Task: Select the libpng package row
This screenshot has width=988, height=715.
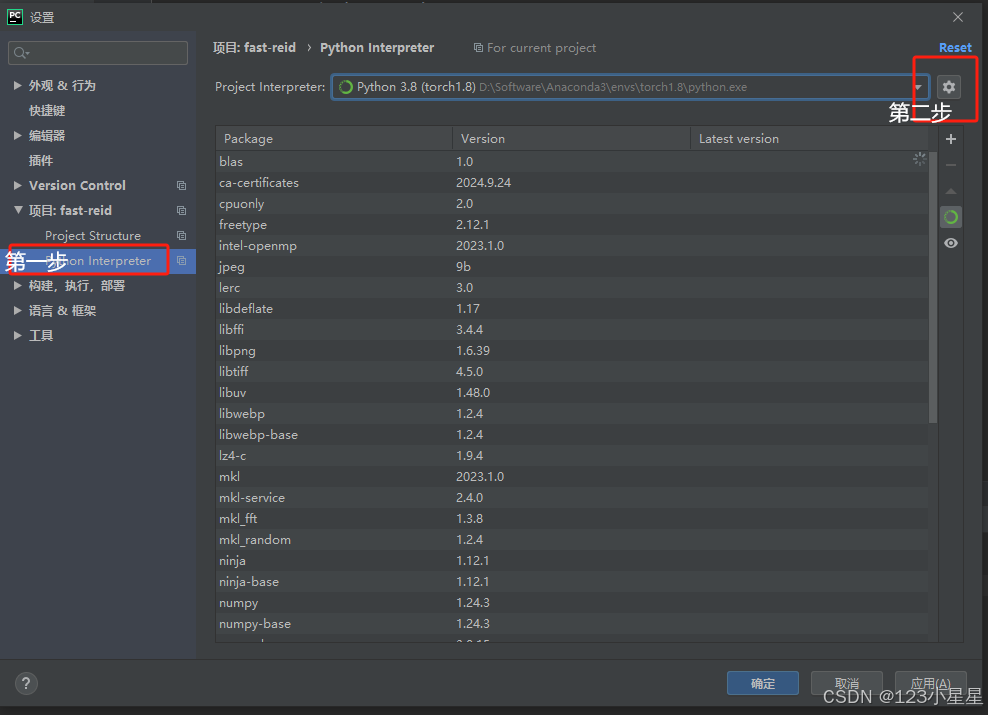Action: pos(572,351)
